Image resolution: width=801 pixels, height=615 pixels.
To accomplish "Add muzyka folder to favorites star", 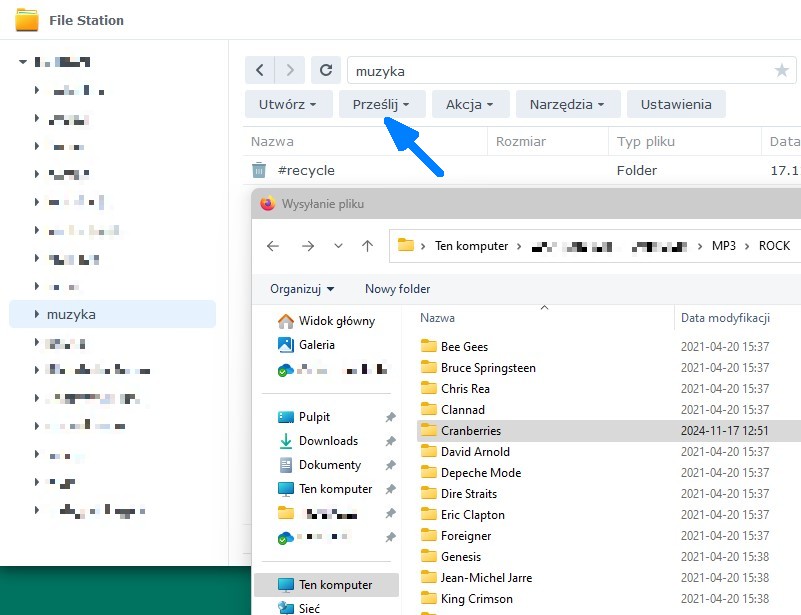I will pyautogui.click(x=781, y=70).
